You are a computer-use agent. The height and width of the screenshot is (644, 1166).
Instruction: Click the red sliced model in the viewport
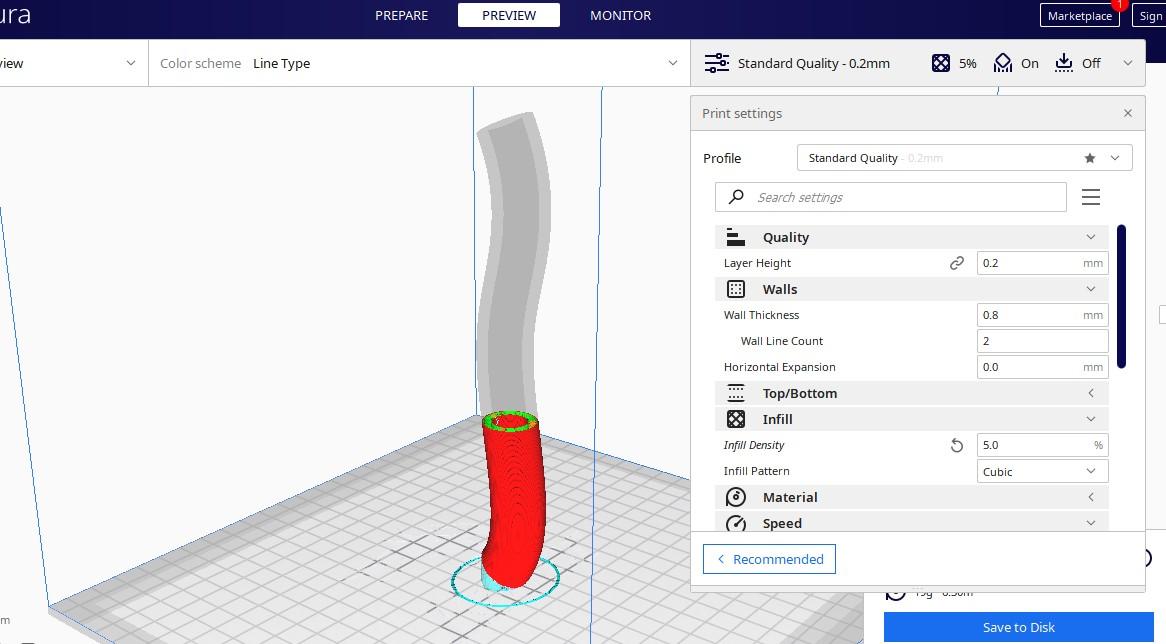513,502
